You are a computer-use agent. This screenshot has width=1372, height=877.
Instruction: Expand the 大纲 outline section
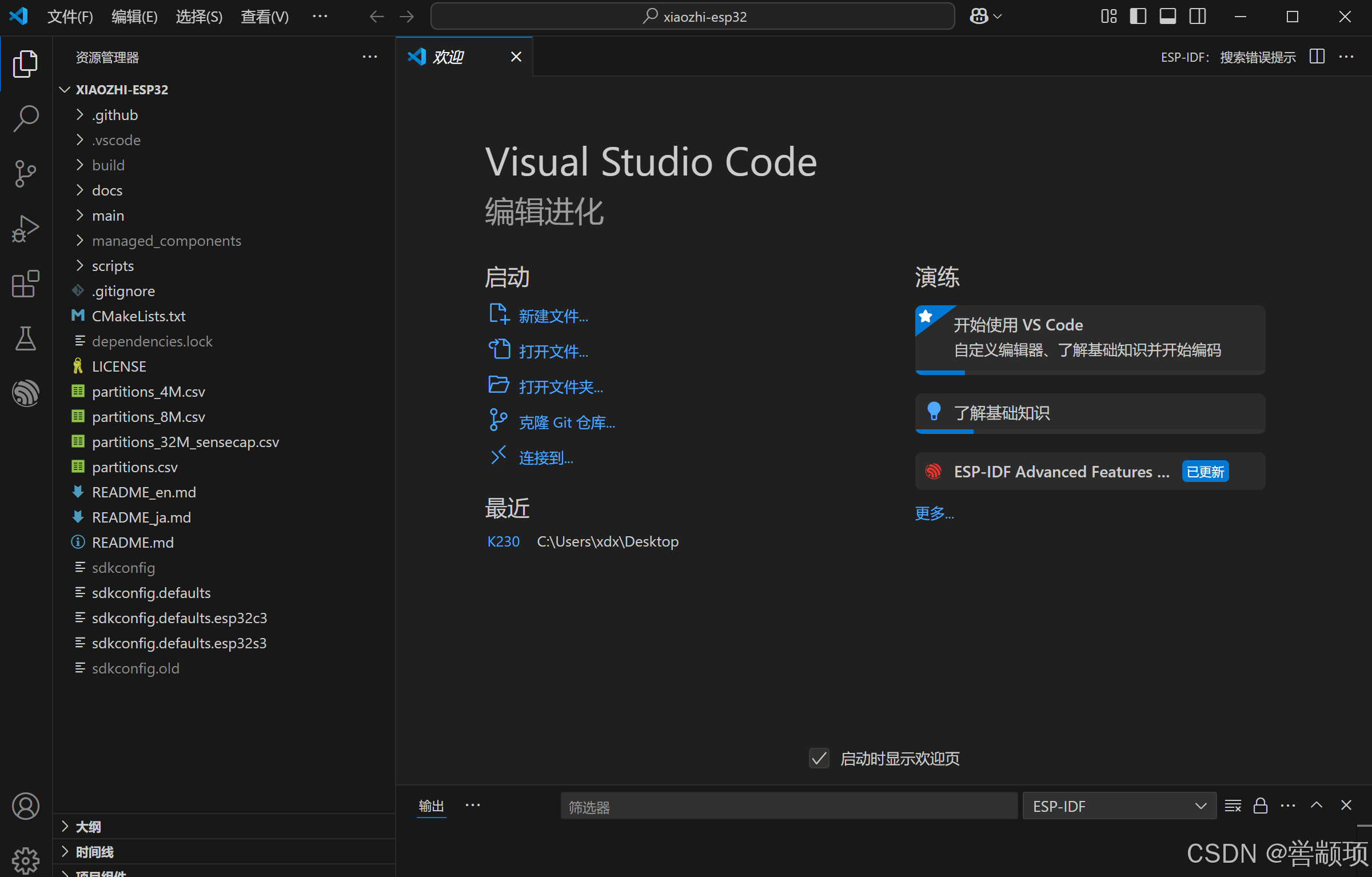click(x=89, y=827)
